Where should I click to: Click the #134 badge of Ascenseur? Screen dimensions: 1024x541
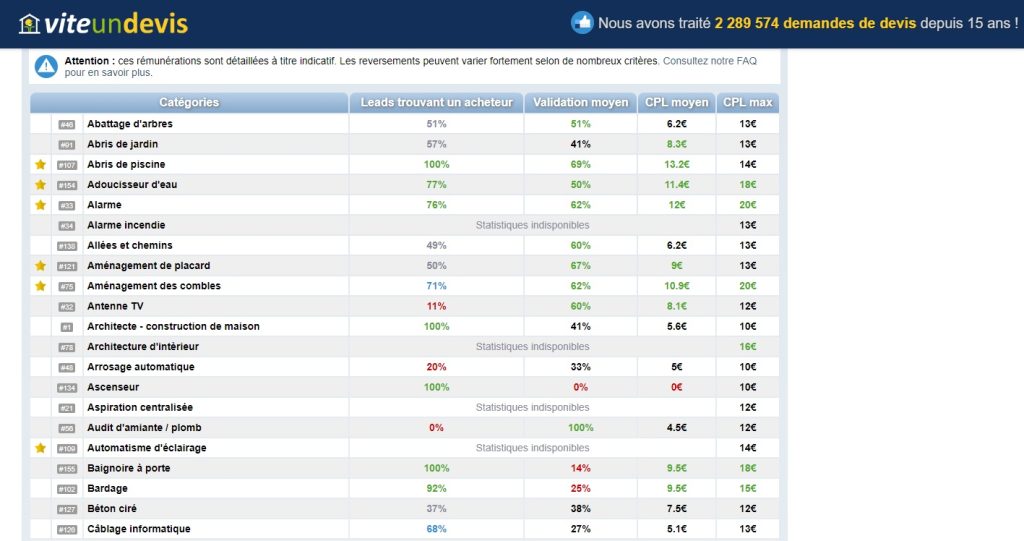point(67,387)
